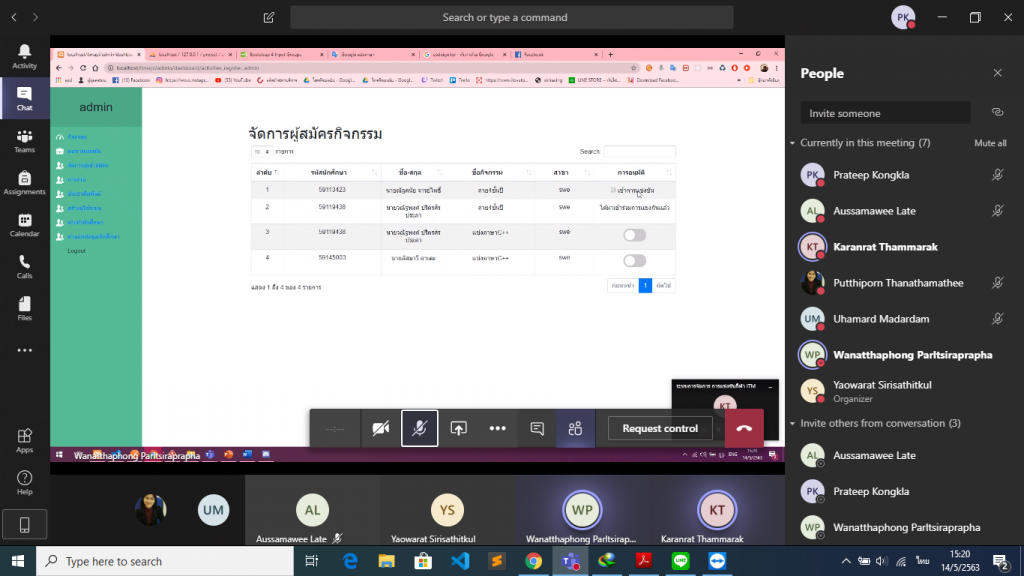
Task: Turn on the camera in meeting controls
Action: [x=381, y=428]
